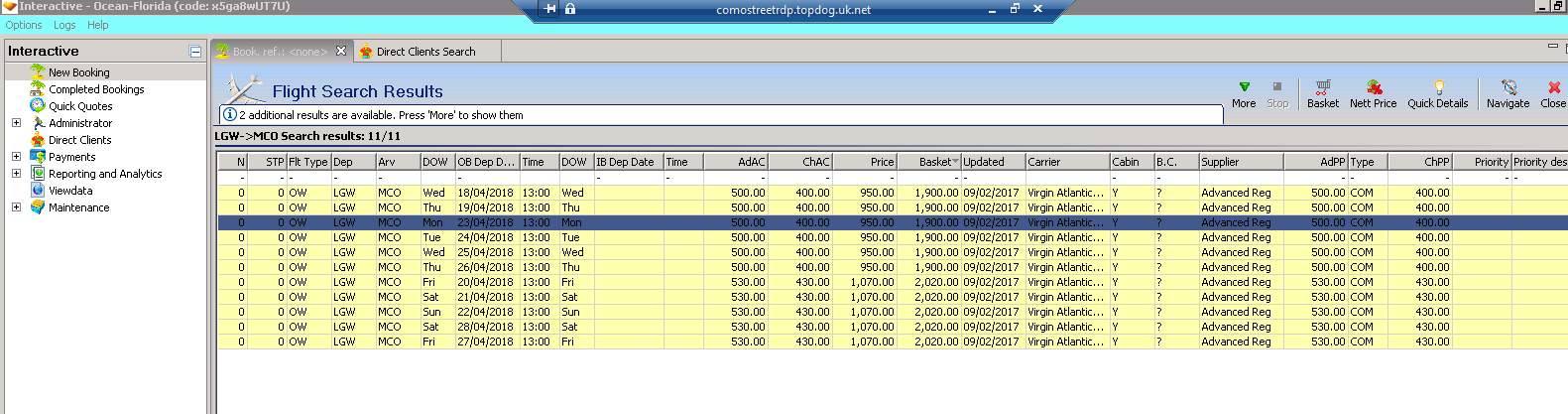Select the row departing 20/04/2018
The height and width of the screenshot is (414, 1568).
(x=893, y=282)
